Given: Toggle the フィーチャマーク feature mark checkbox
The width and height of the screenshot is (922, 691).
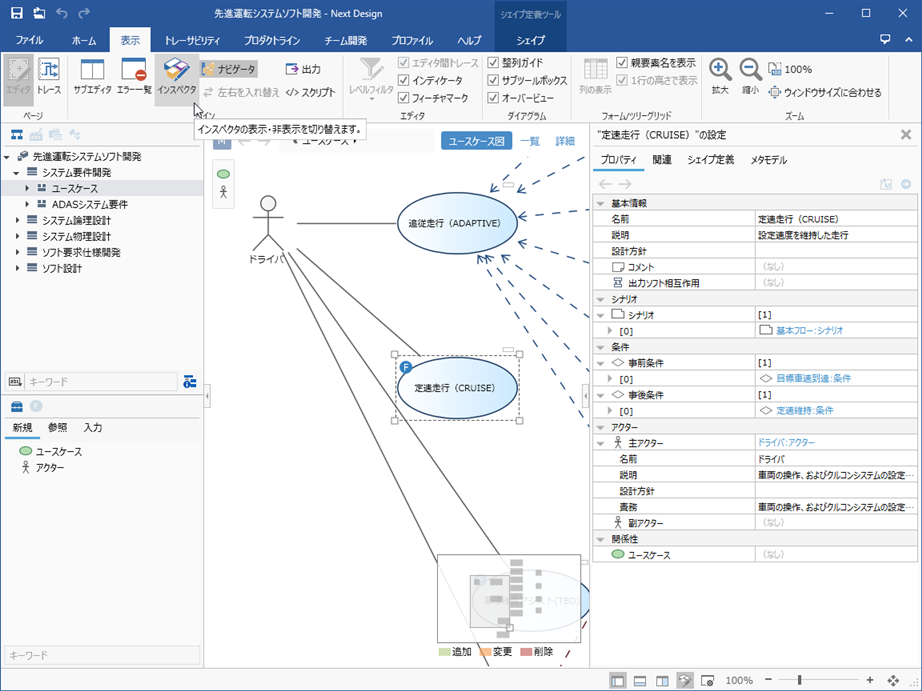Looking at the screenshot, I should coord(404,98).
